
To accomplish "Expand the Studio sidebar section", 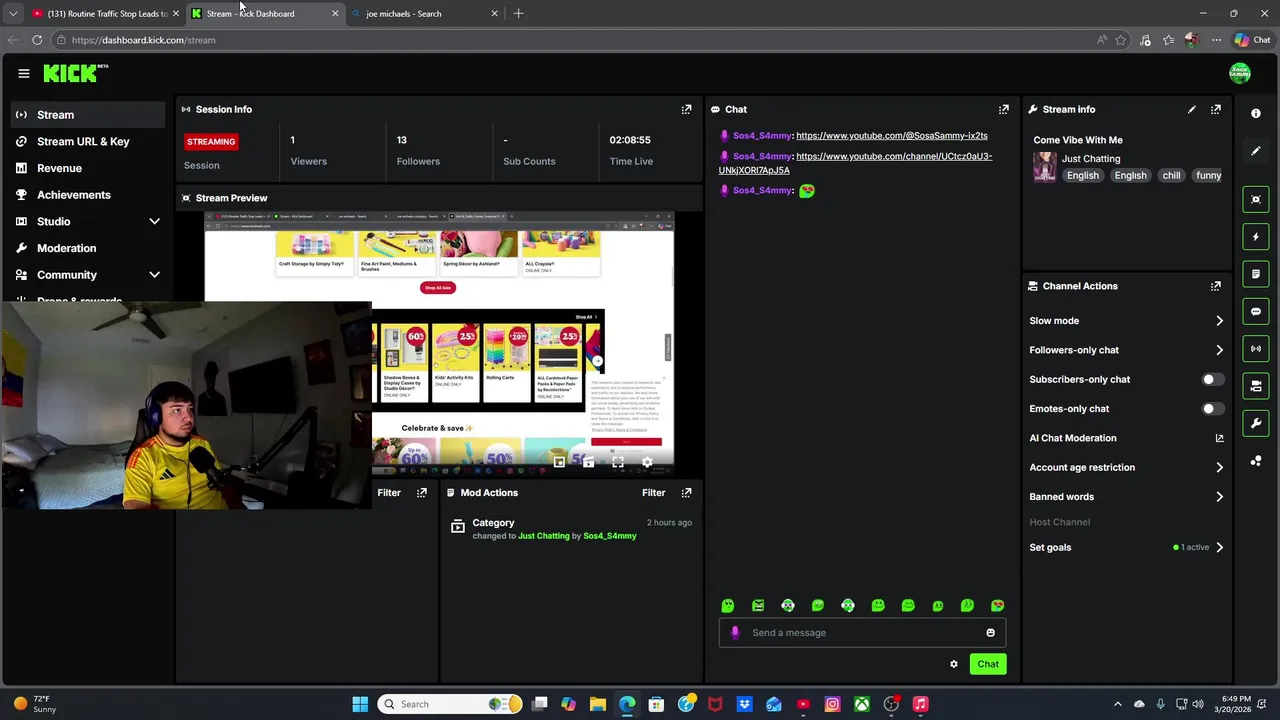I will [x=154, y=221].
